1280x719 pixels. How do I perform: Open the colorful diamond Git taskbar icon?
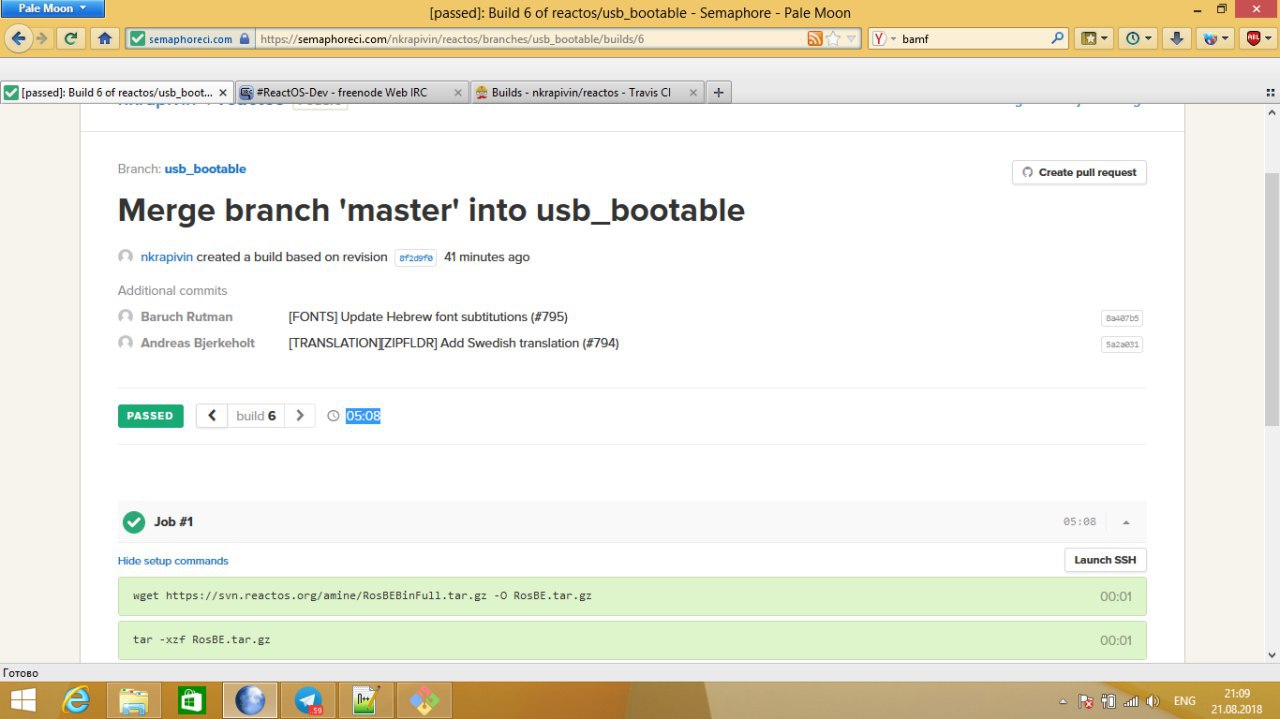[x=424, y=700]
